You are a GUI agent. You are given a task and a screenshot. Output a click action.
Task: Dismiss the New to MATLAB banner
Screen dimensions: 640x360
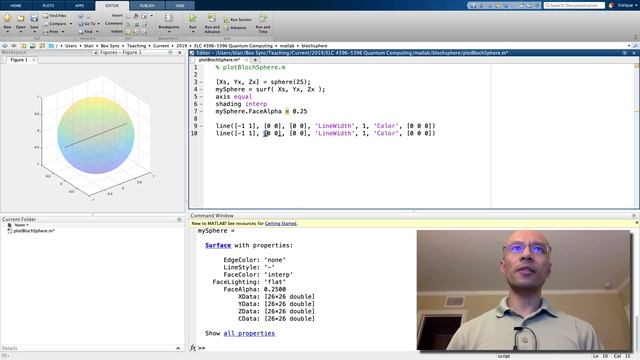pos(636,223)
